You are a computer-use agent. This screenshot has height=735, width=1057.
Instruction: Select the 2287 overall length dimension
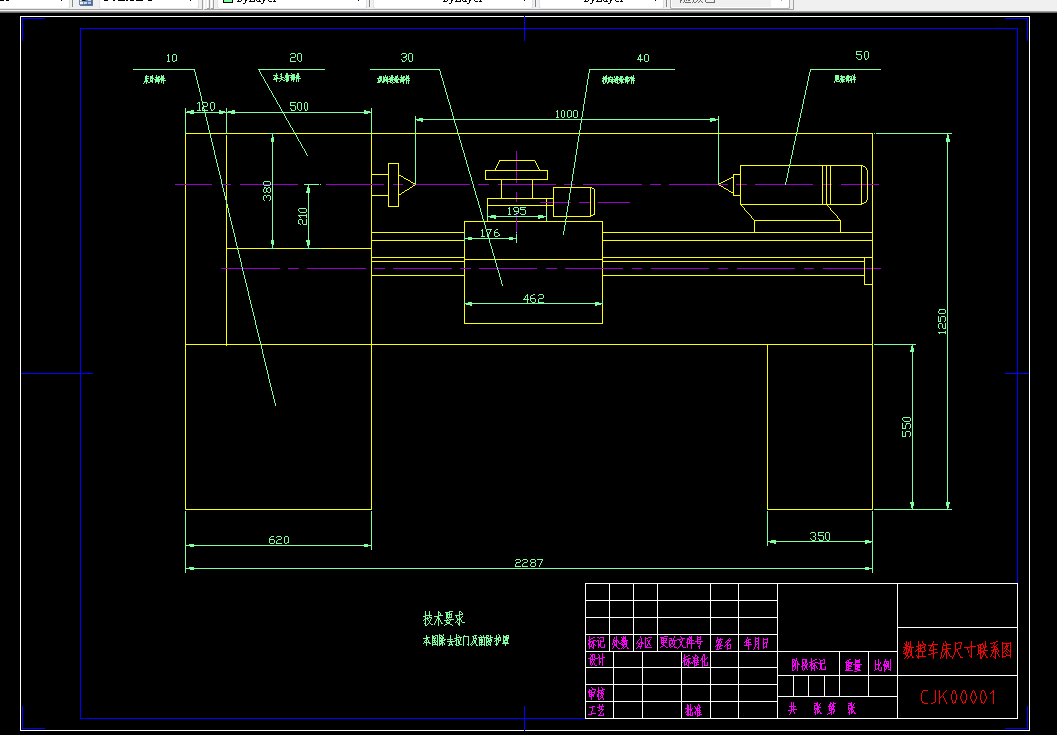tap(528, 563)
